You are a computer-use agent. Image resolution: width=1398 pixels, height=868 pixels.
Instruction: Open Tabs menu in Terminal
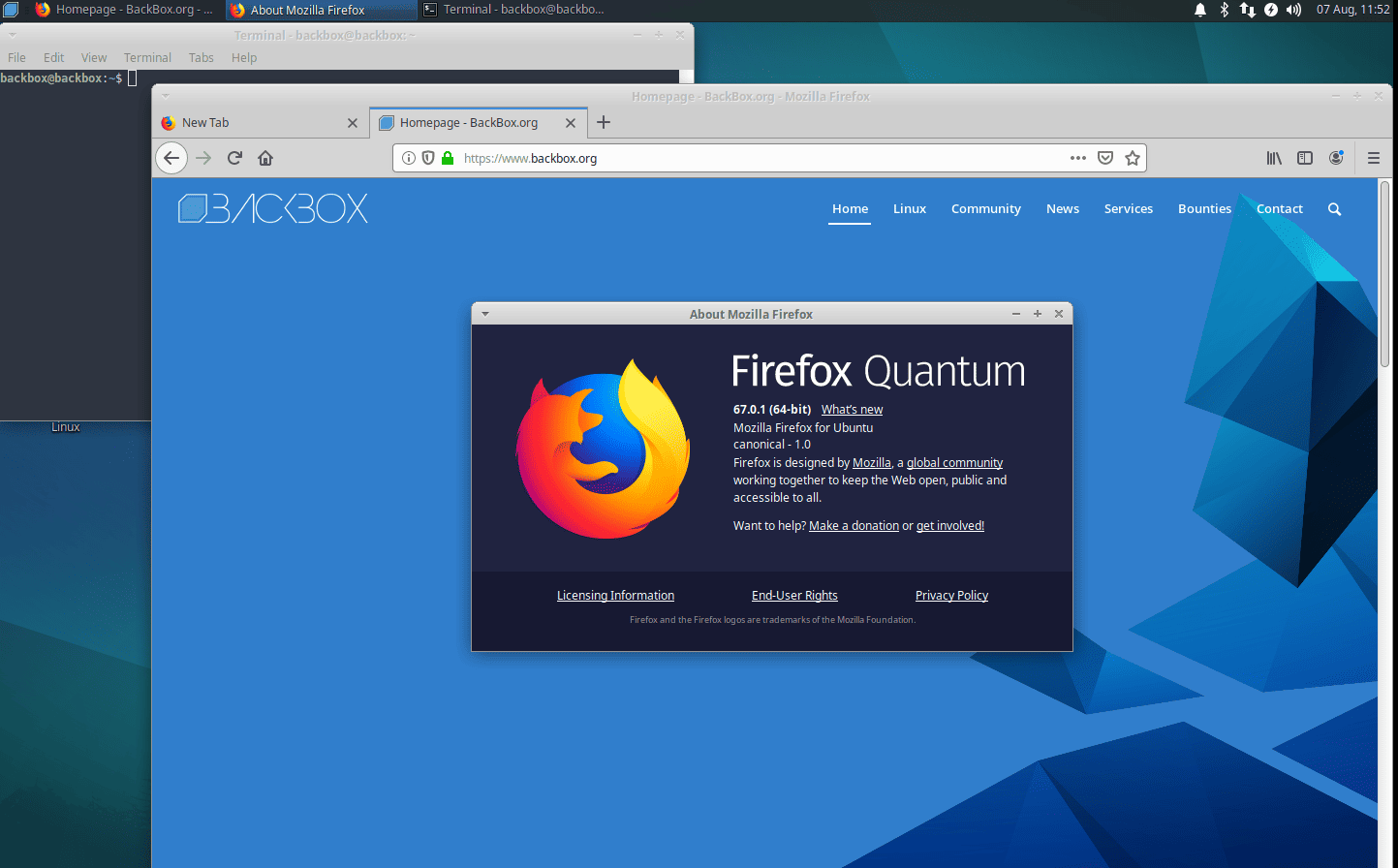coord(202,58)
